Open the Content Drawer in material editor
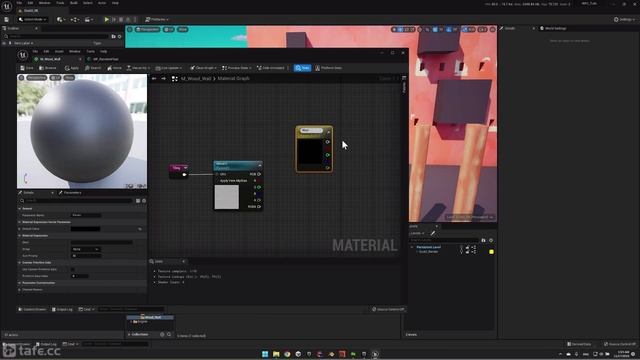The image size is (640, 360). tap(32, 309)
